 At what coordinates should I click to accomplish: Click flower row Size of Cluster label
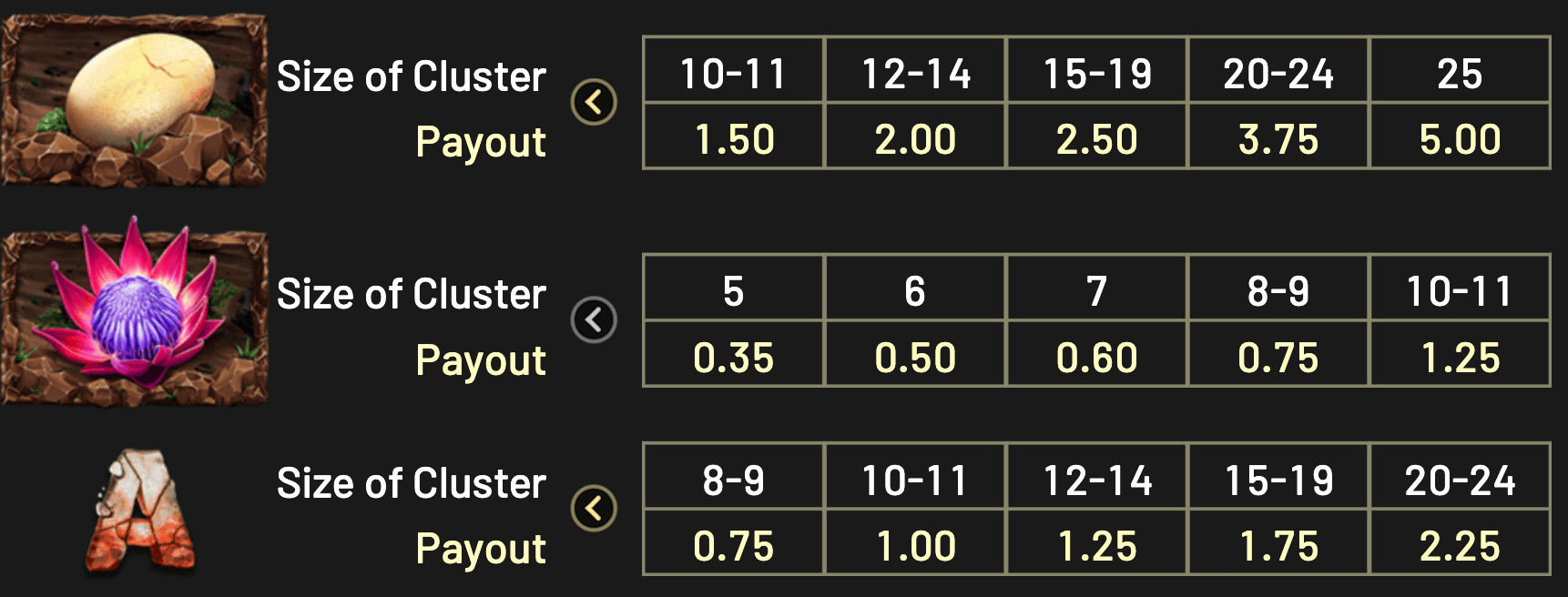pyautogui.click(x=412, y=294)
